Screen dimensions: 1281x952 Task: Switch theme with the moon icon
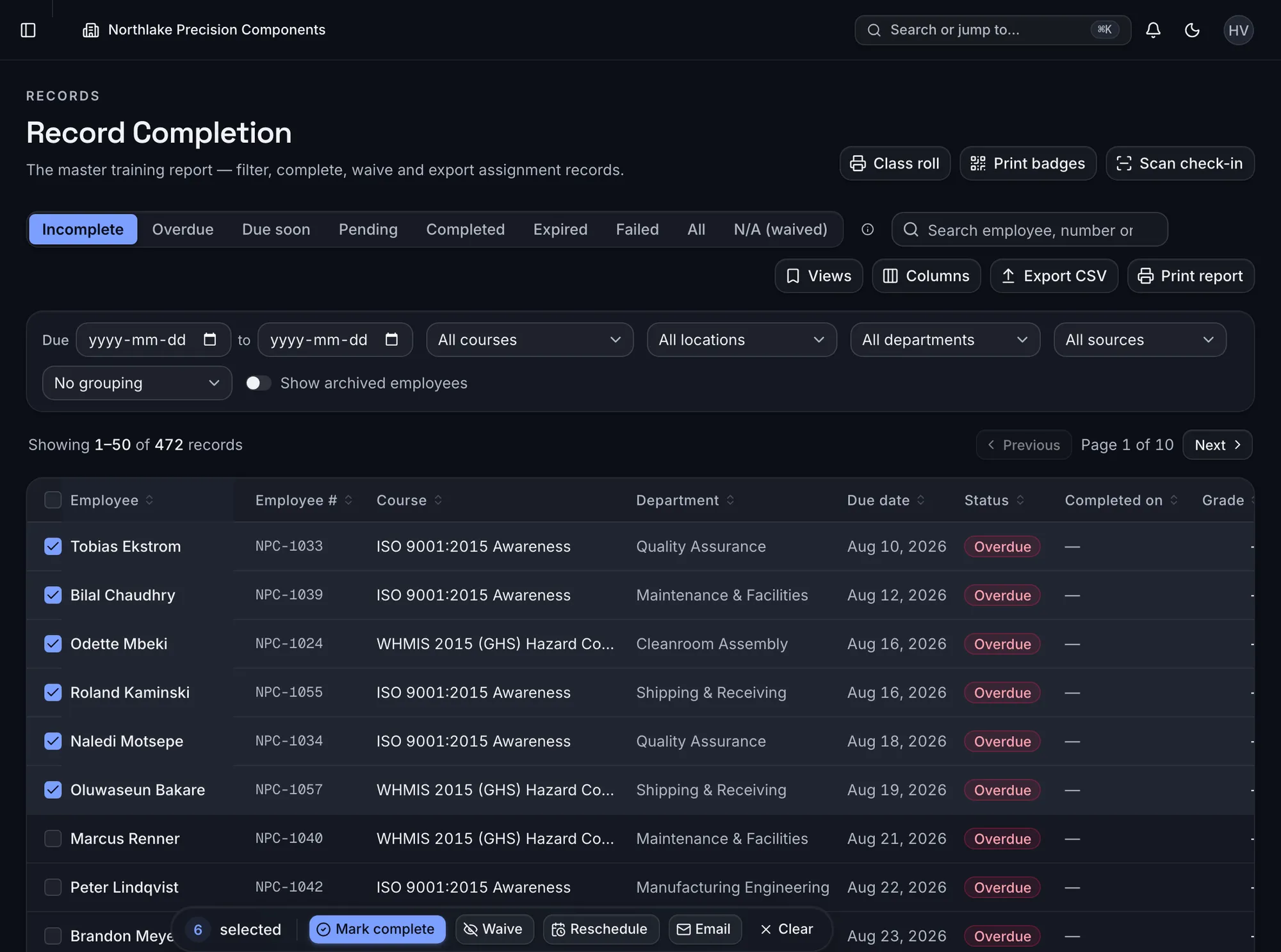pos(1191,30)
